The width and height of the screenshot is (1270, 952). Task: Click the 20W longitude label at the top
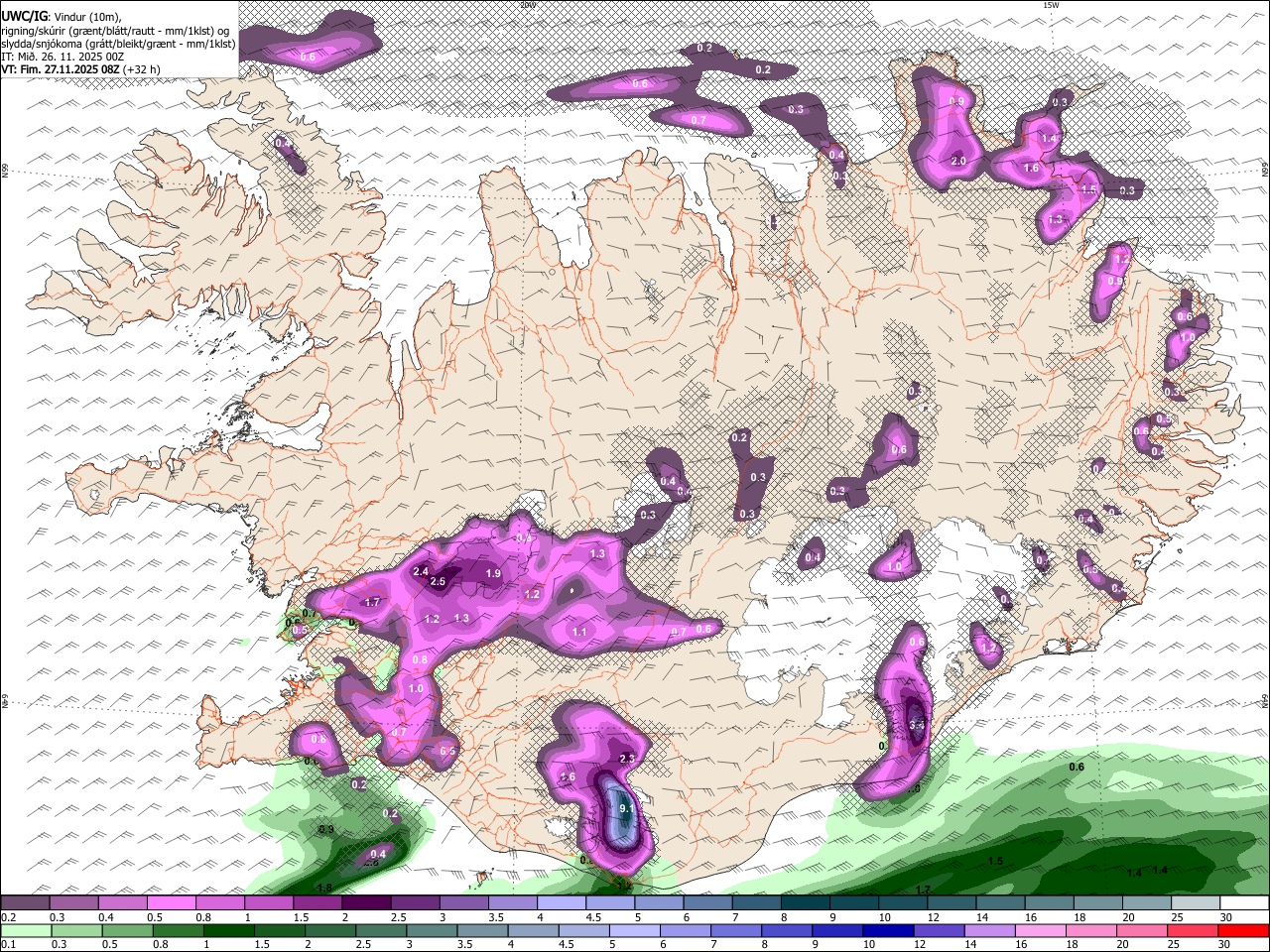(528, 5)
